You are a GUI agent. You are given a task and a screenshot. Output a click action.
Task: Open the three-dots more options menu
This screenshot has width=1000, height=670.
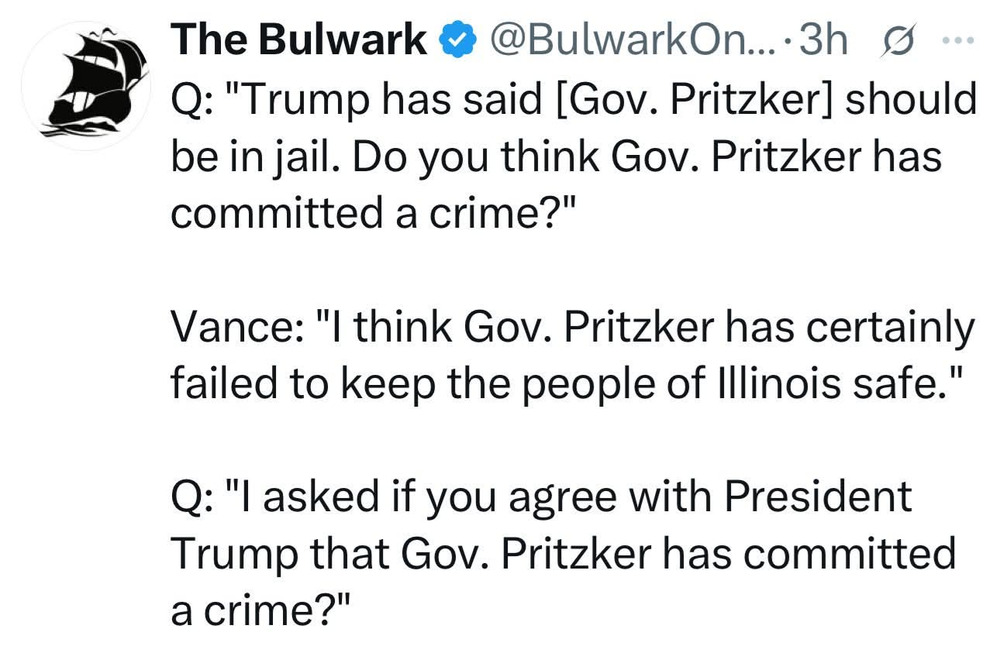coord(953,42)
